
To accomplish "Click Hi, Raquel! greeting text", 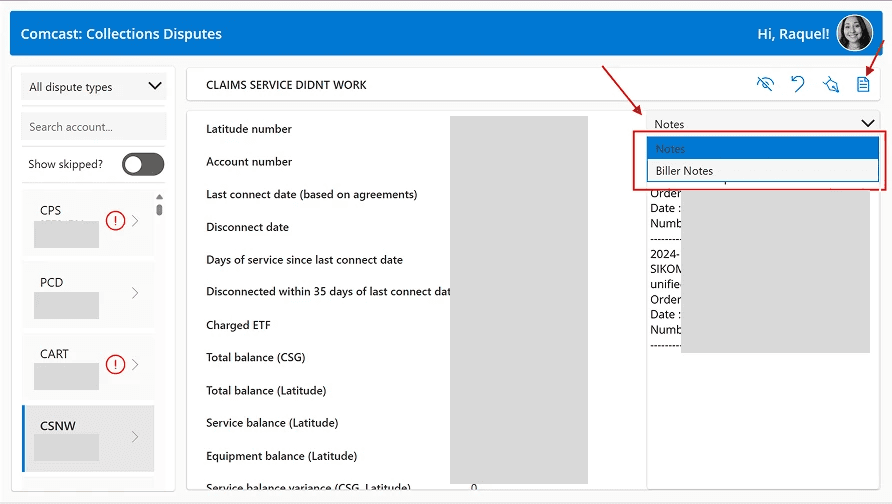I will [793, 34].
